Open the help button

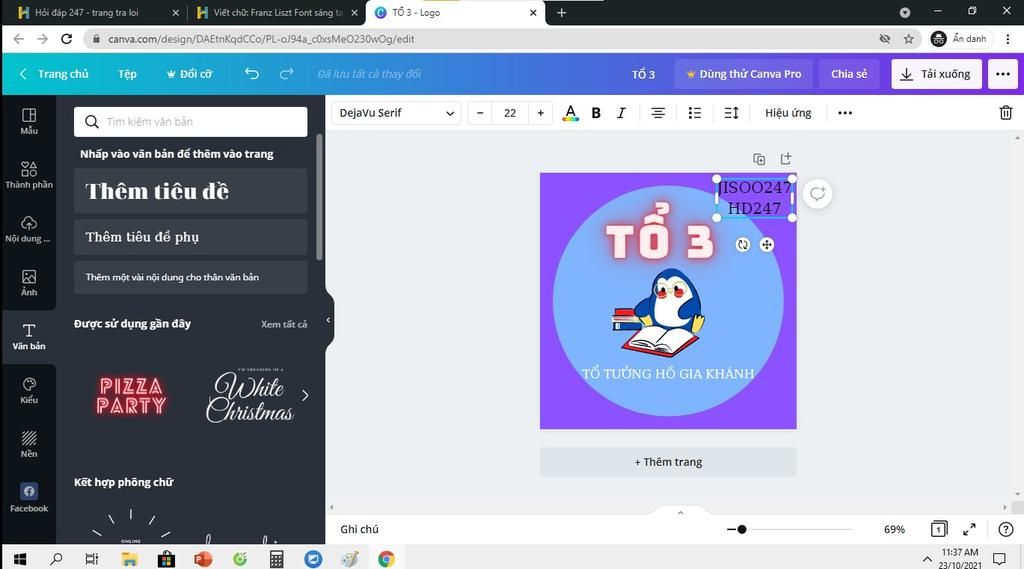1006,529
